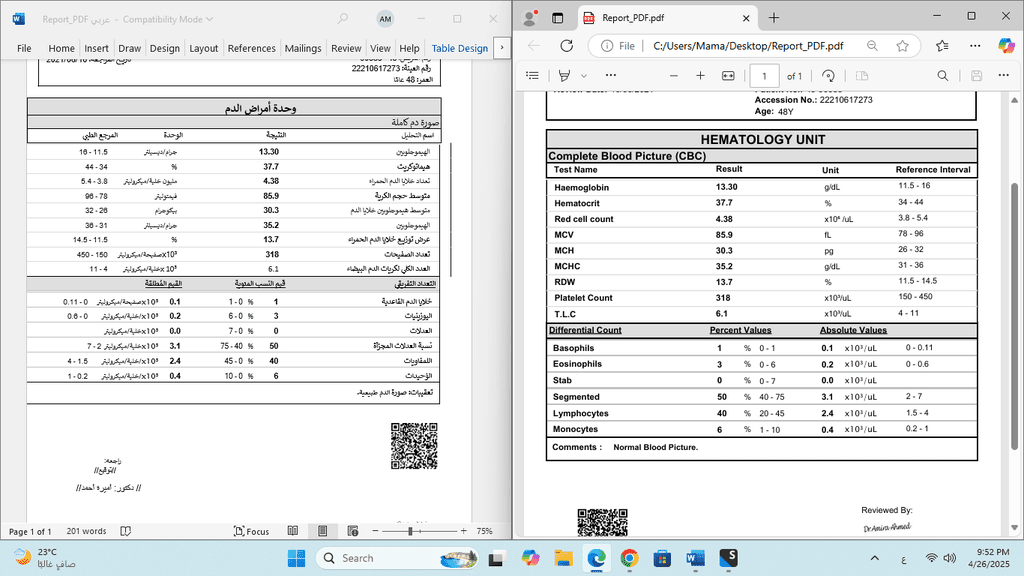Image resolution: width=1024 pixels, height=576 pixels.
Task: Add this page to favorites with the star
Action: coord(903,46)
